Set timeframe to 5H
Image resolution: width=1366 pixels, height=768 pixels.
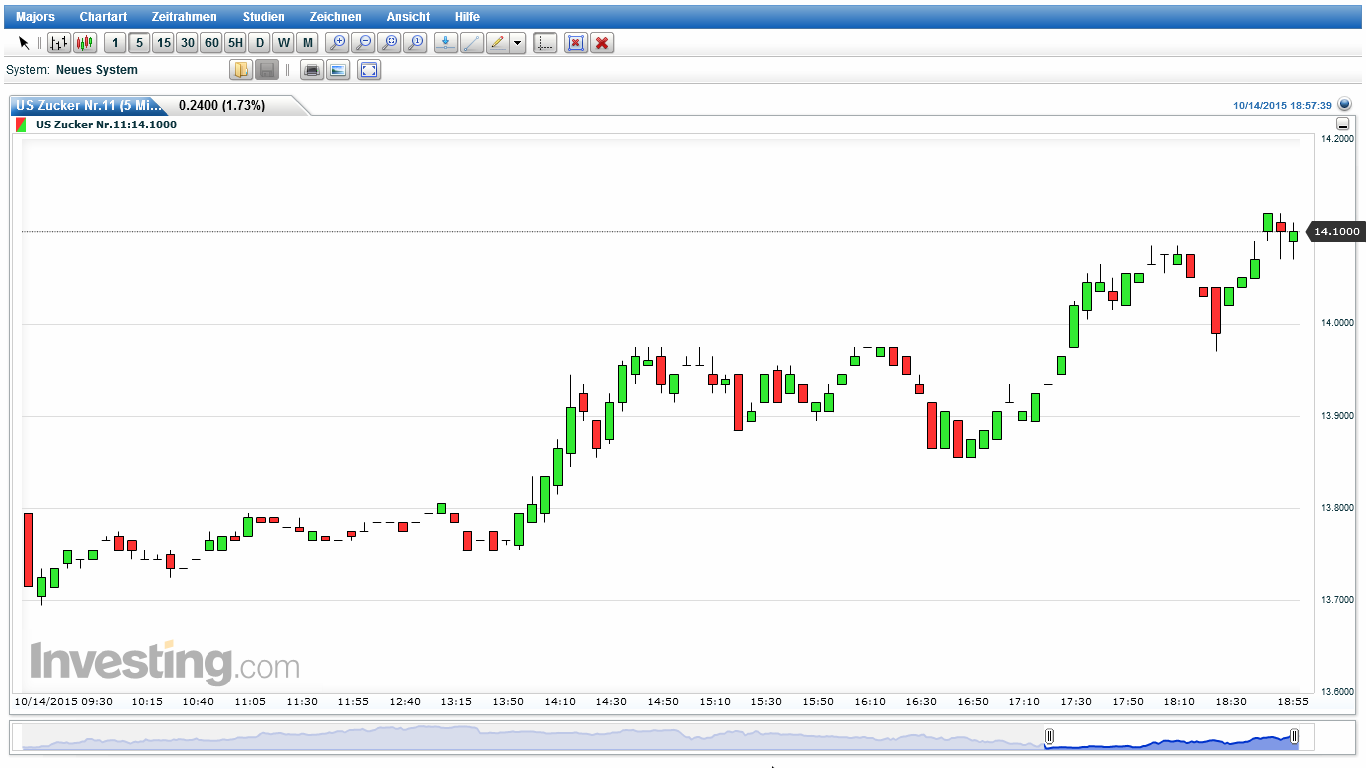point(235,43)
